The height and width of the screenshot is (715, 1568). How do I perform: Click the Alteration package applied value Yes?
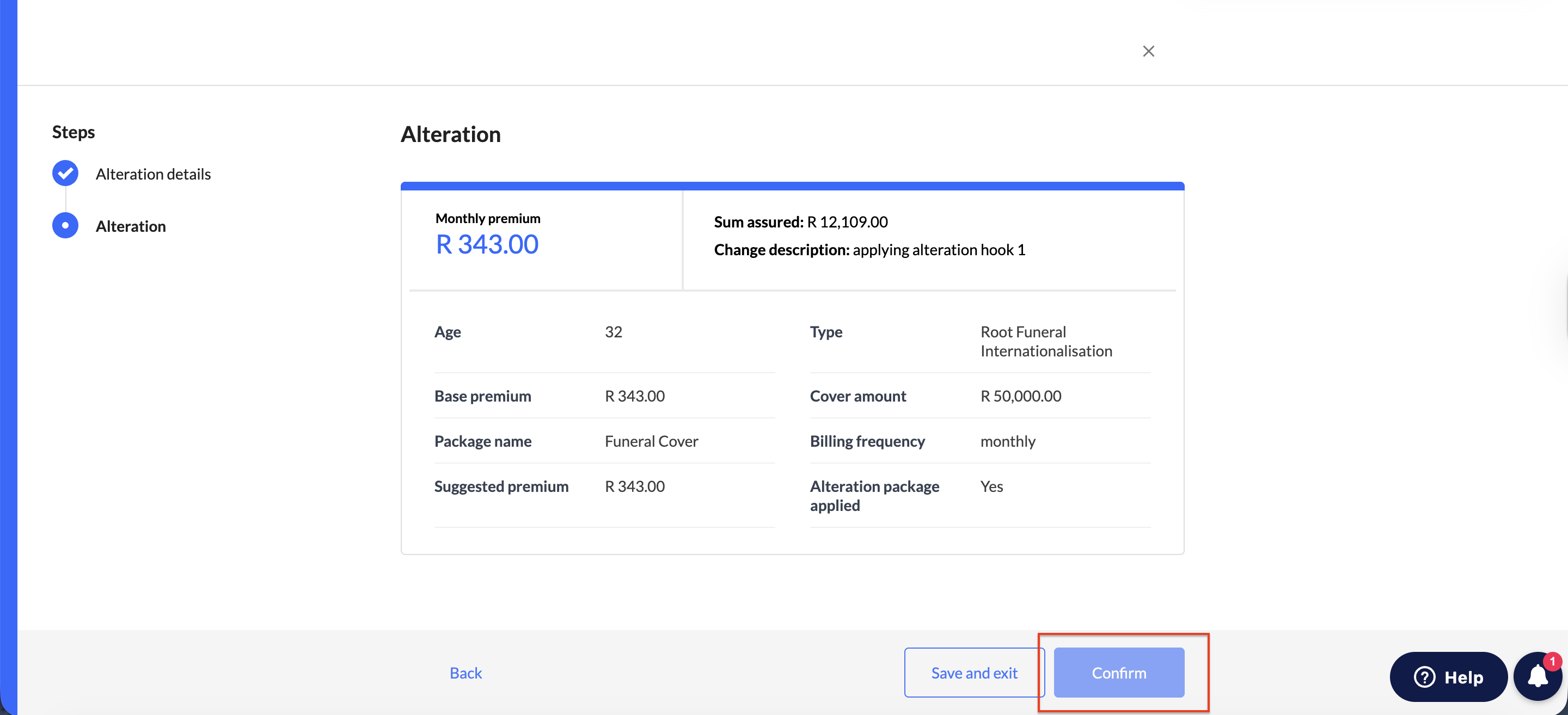(991, 486)
